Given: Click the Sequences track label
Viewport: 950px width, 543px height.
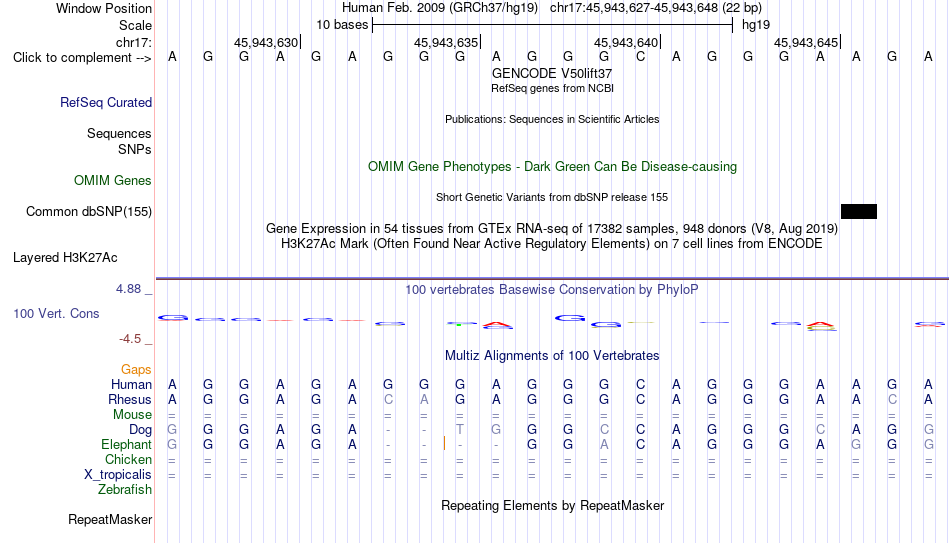Looking at the screenshot, I should (119, 133).
